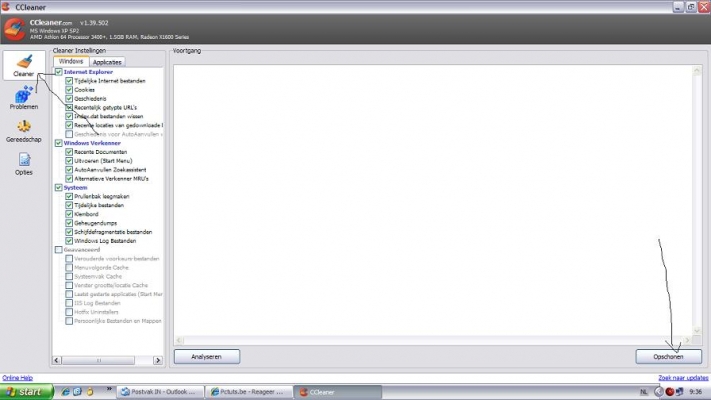Select the Cleaner section in sidebar
711x400 pixels.
[24, 65]
